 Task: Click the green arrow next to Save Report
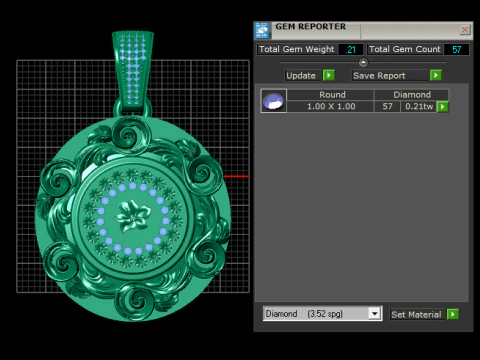(x=436, y=75)
